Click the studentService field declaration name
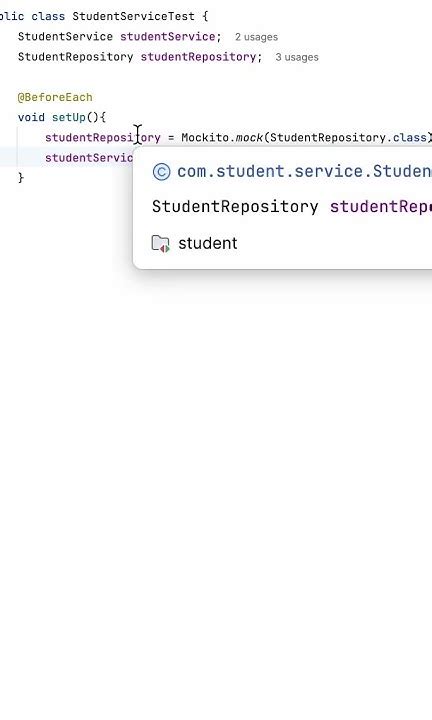 (x=168, y=37)
